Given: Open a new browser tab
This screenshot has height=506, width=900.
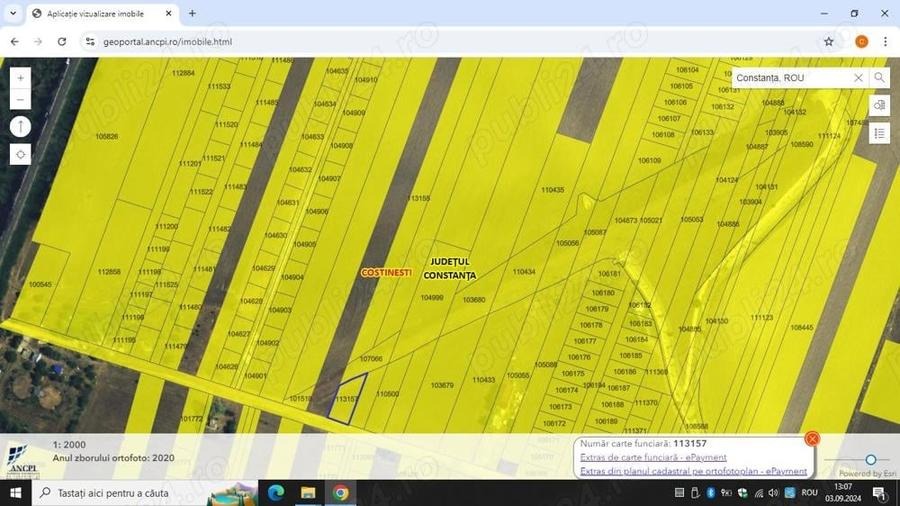Looking at the screenshot, I should click(192, 13).
